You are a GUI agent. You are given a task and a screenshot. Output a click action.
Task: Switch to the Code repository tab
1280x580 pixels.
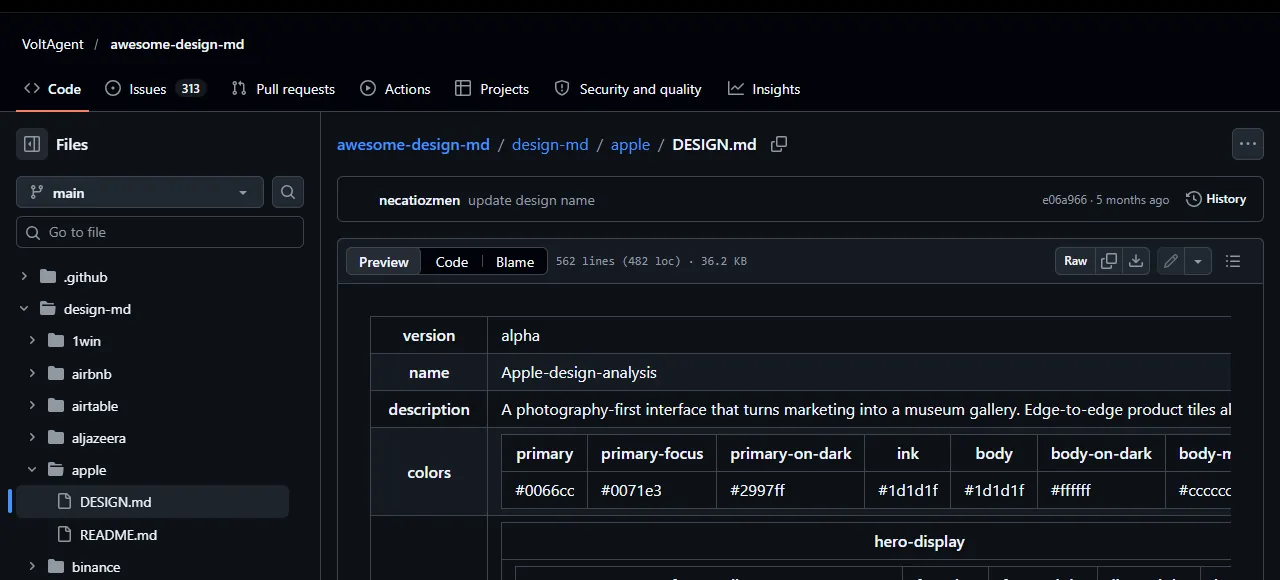53,89
